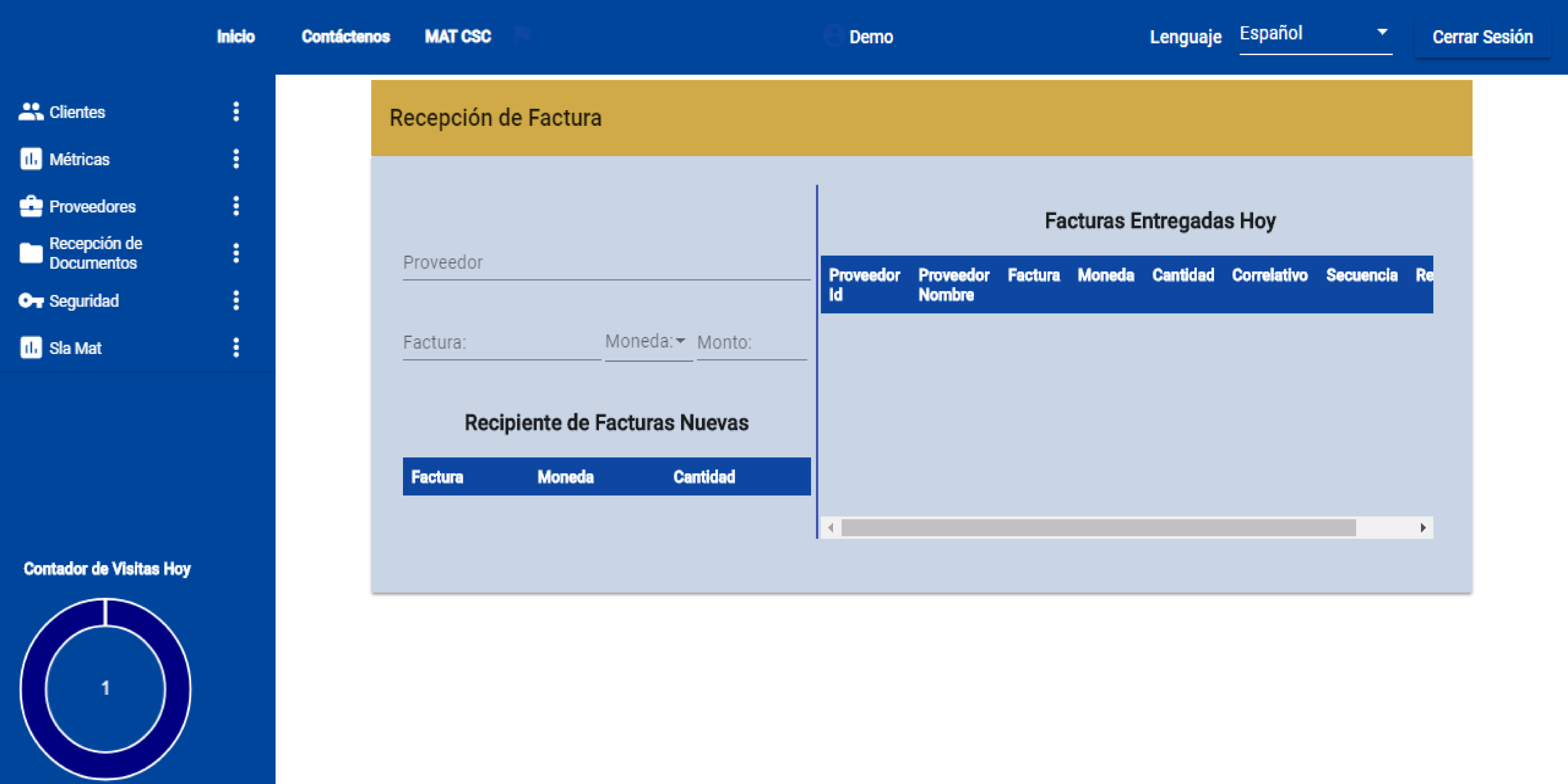
Task: Click the horizontal scrollbar right arrow
Action: (x=1423, y=528)
